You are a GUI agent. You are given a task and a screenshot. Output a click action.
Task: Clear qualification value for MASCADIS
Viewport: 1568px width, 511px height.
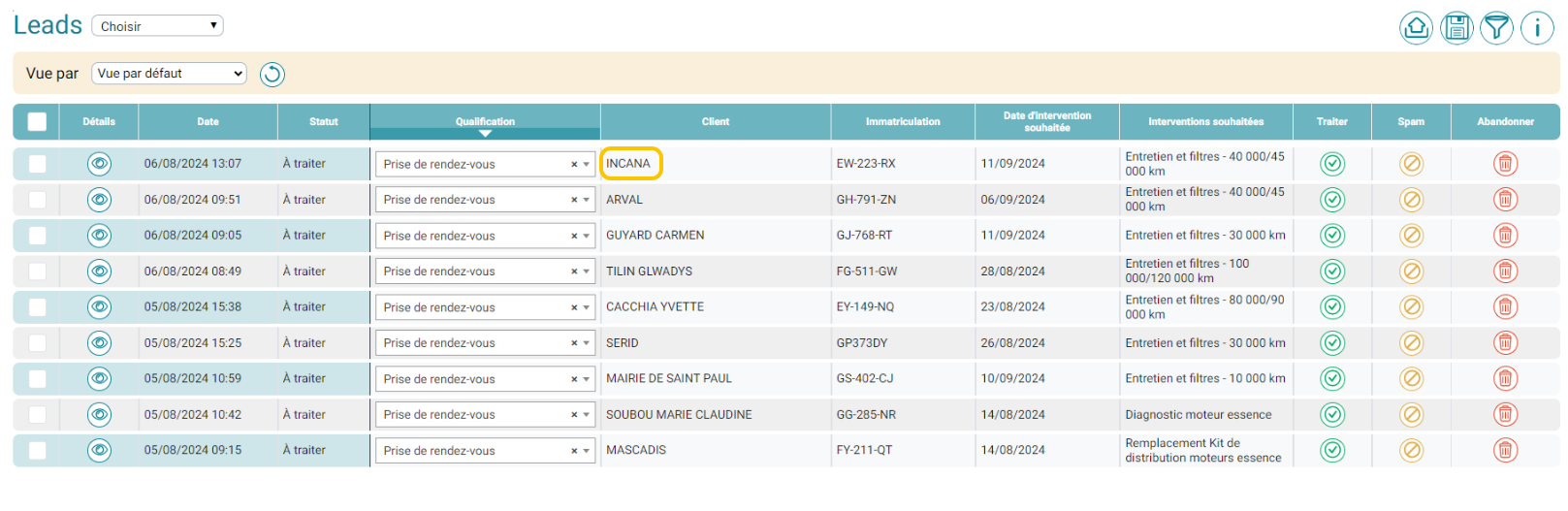tap(574, 451)
